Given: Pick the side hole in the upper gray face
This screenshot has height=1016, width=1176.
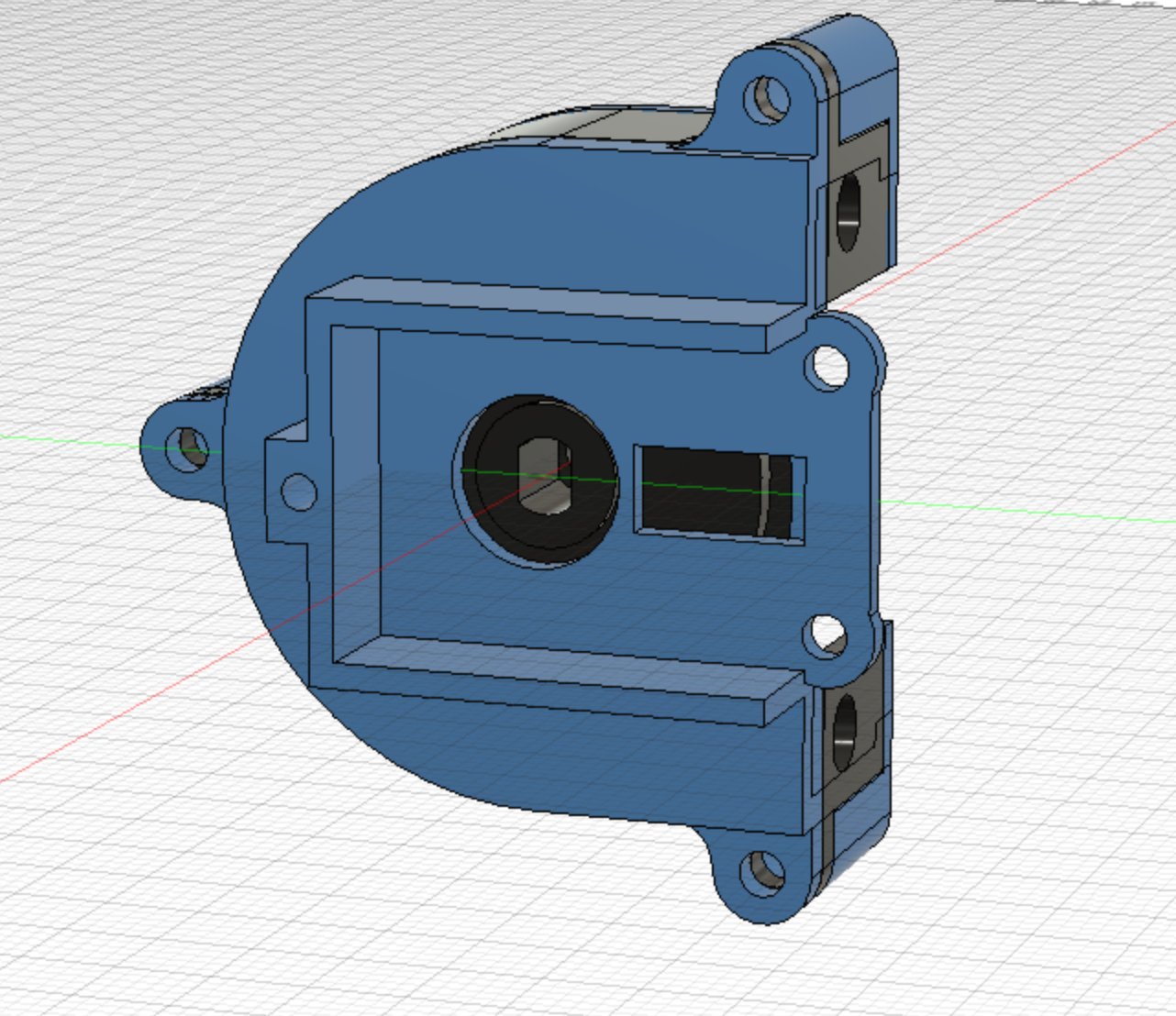Looking at the screenshot, I should (849, 214).
